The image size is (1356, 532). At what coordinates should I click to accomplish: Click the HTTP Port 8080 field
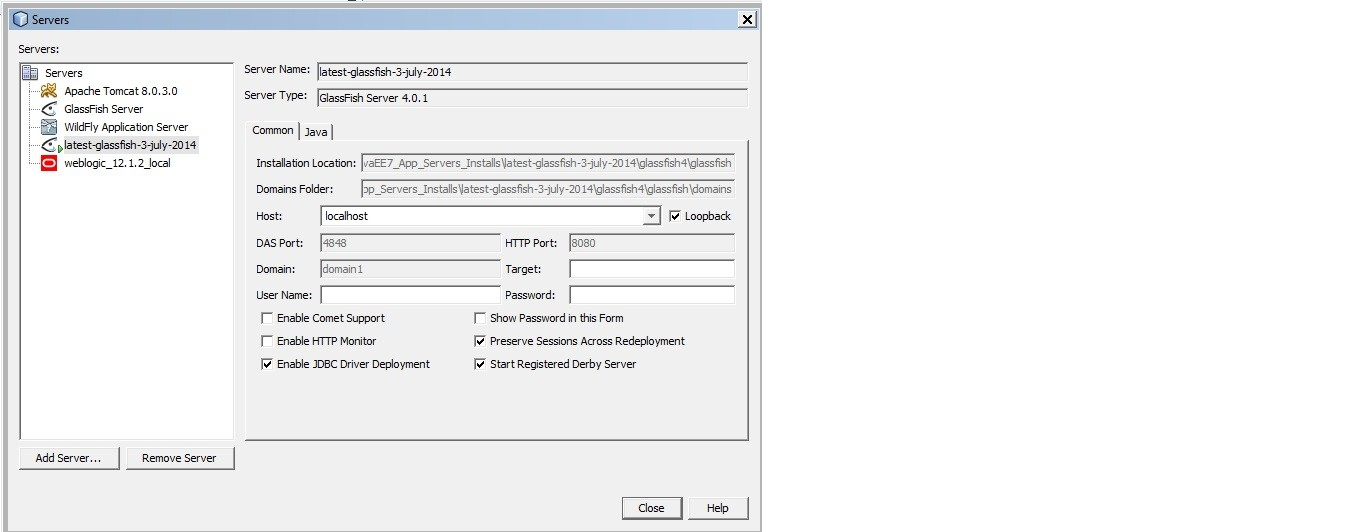(x=652, y=243)
